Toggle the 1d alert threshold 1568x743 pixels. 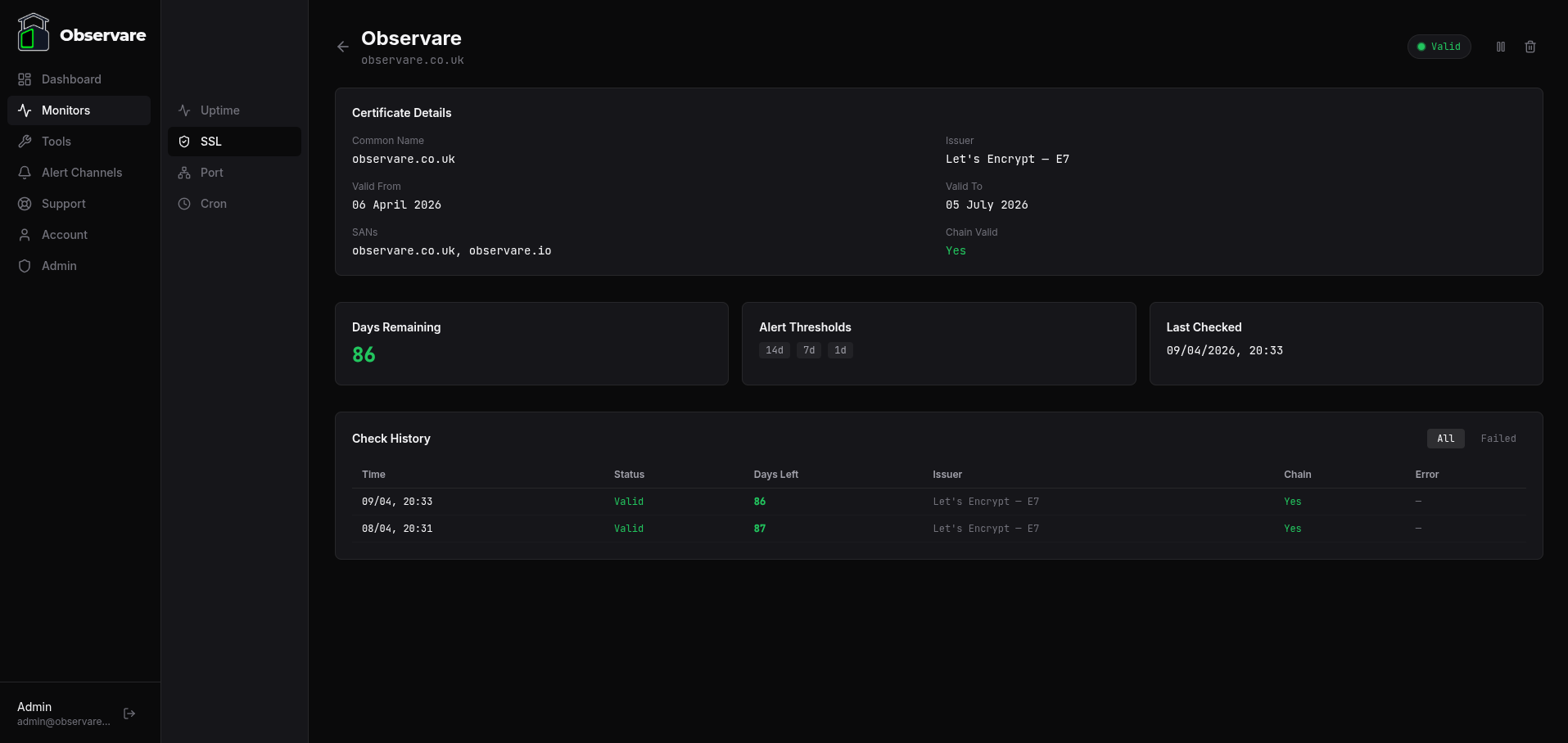coord(839,350)
